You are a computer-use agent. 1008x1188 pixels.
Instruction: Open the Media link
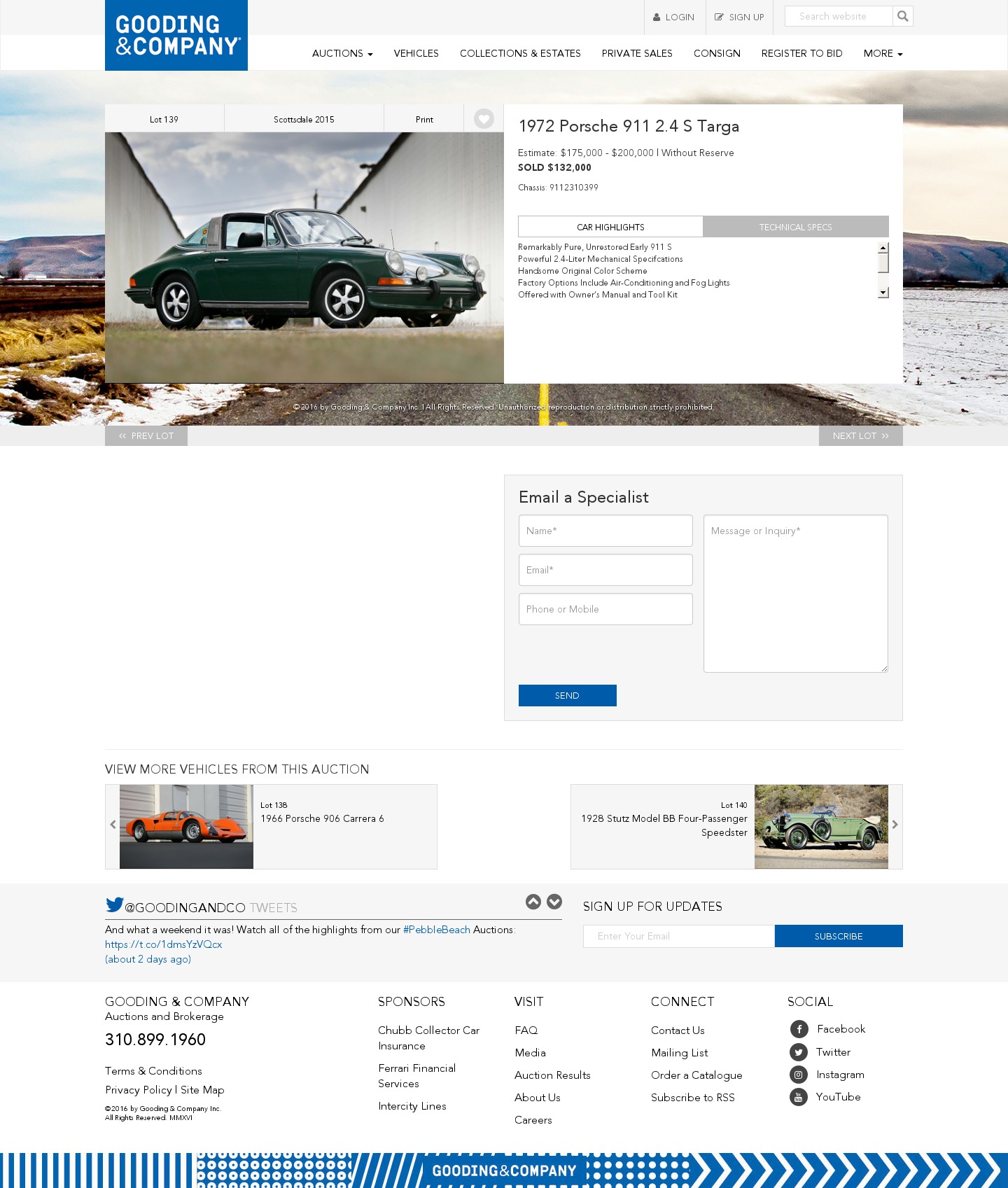[530, 1053]
